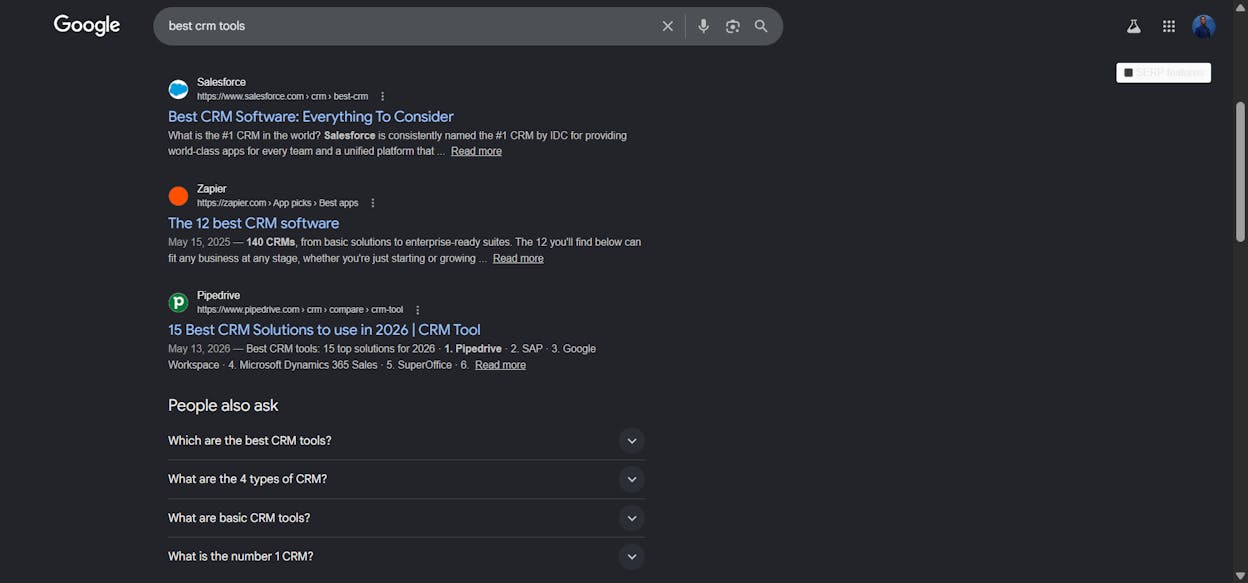The height and width of the screenshot is (583, 1248).
Task: Expand "What are basic CRM tools?" question
Action: [406, 518]
